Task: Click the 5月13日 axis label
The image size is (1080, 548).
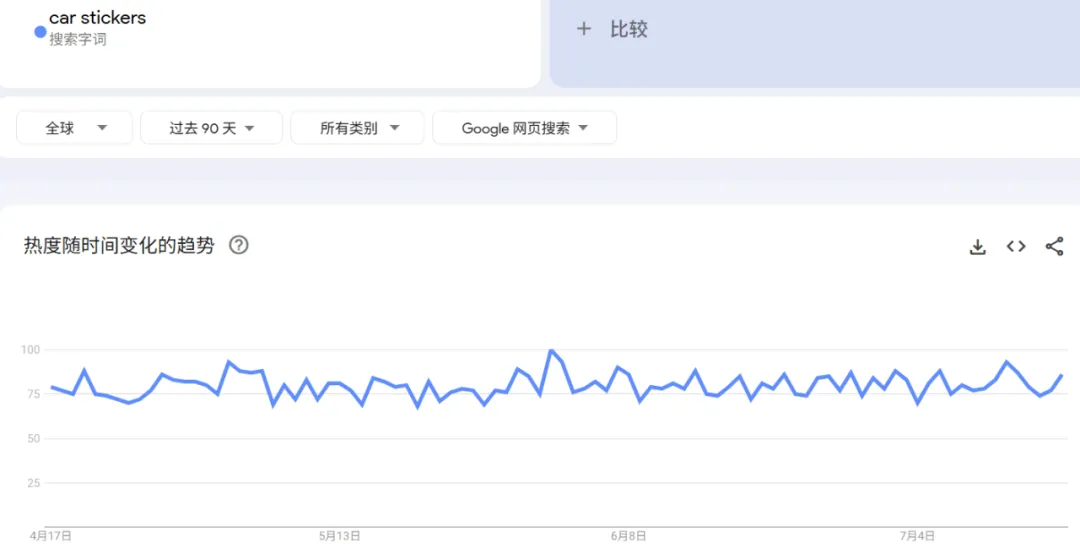Action: tap(340, 536)
